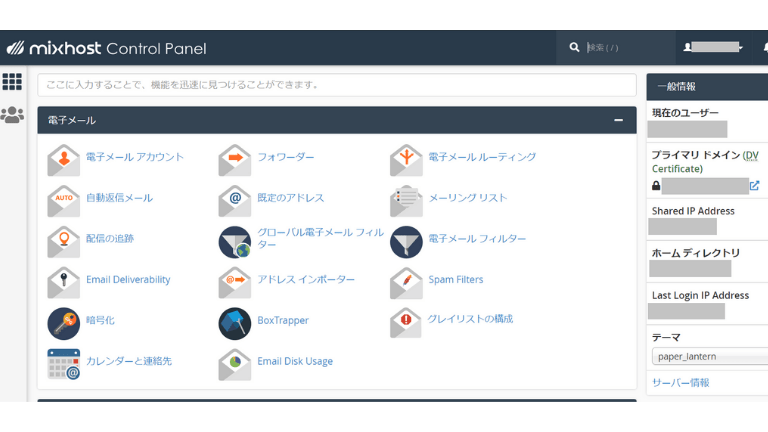The image size is (768, 432).
Task: Open the Email Disk Usage link
Action: 295,361
